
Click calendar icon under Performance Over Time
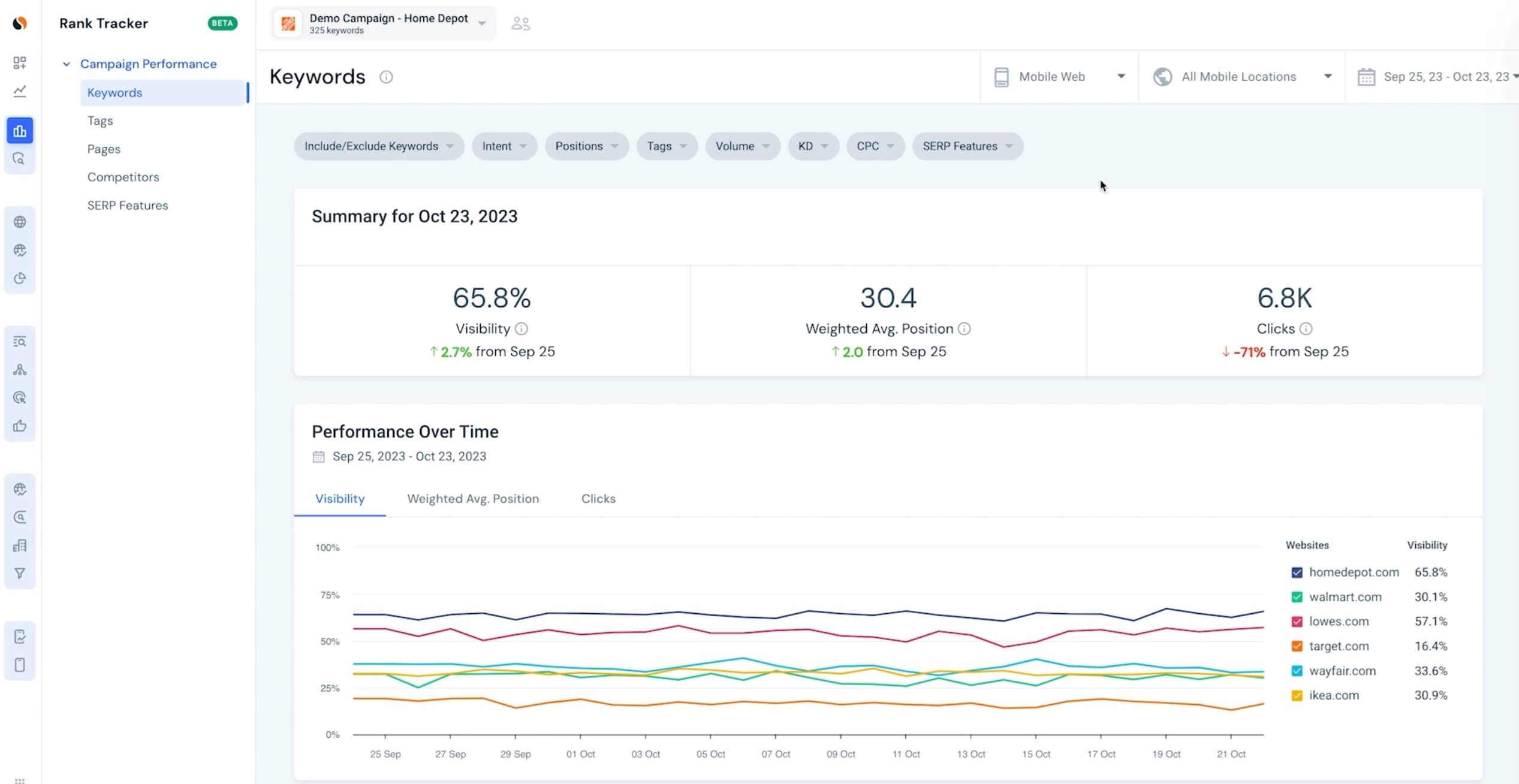pos(318,457)
